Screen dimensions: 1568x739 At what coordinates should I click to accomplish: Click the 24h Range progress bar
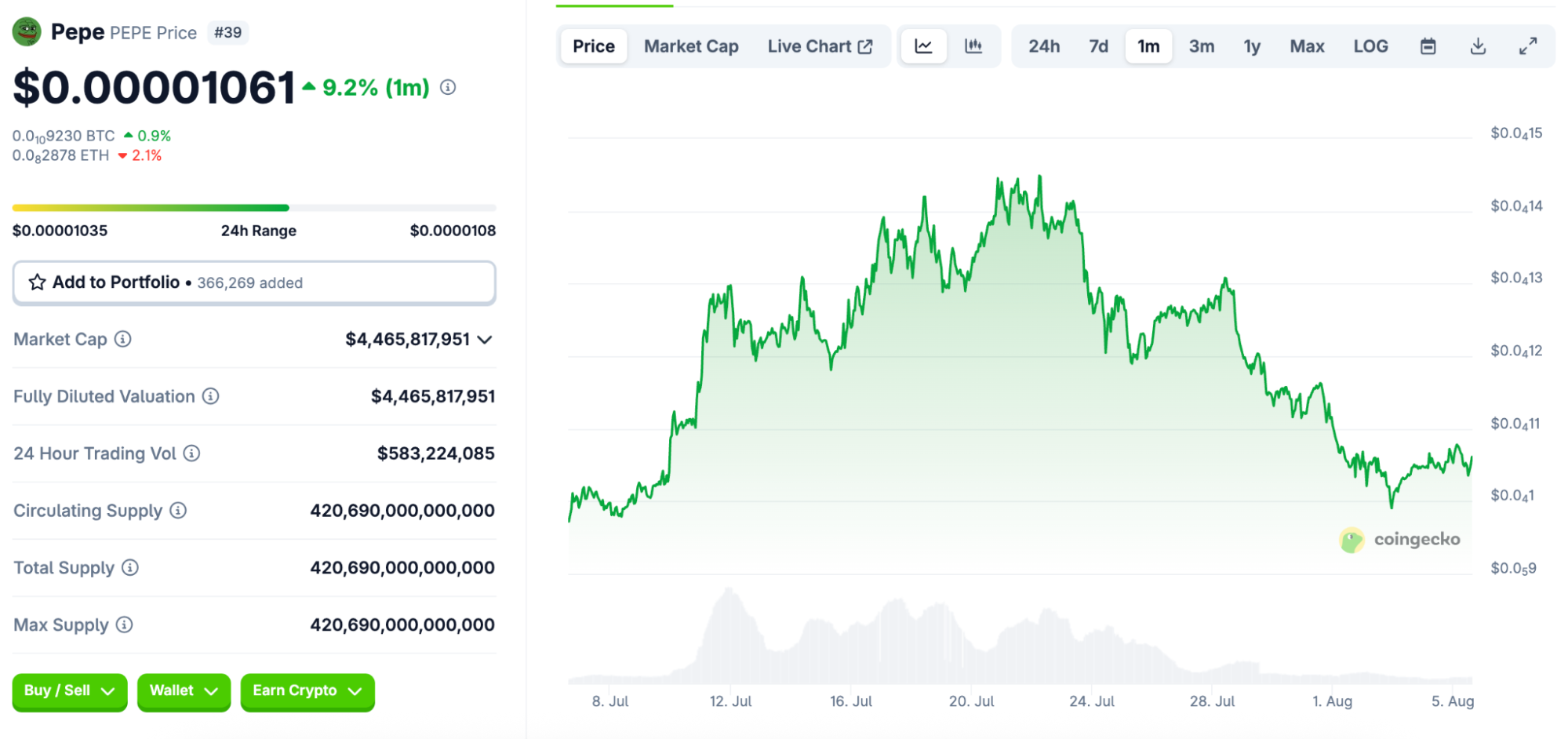tap(254, 207)
